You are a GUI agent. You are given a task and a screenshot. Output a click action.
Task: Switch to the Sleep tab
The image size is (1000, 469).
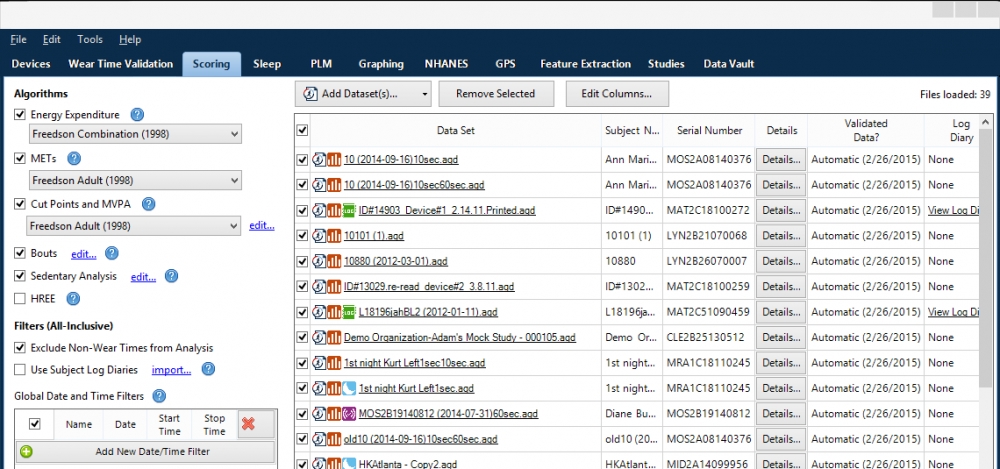267,64
